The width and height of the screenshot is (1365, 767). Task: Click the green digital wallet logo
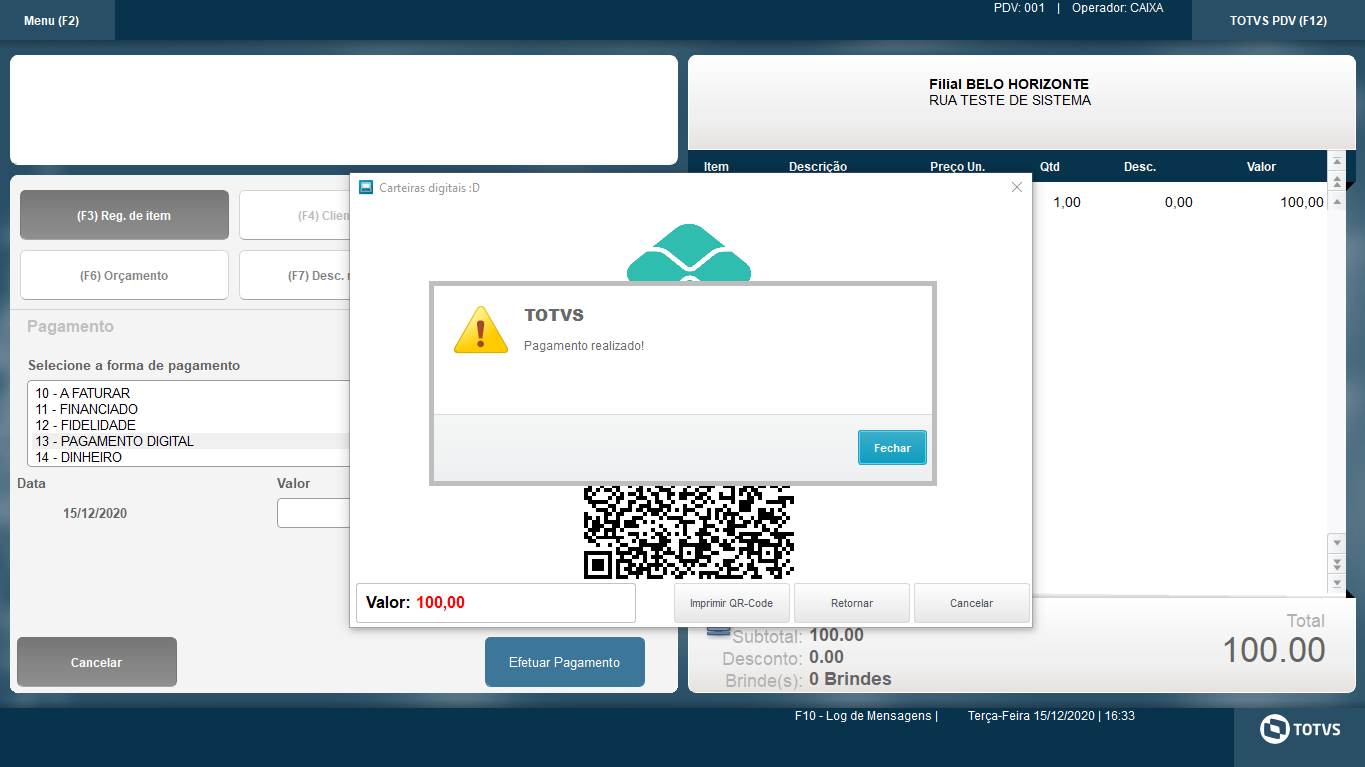click(x=688, y=253)
